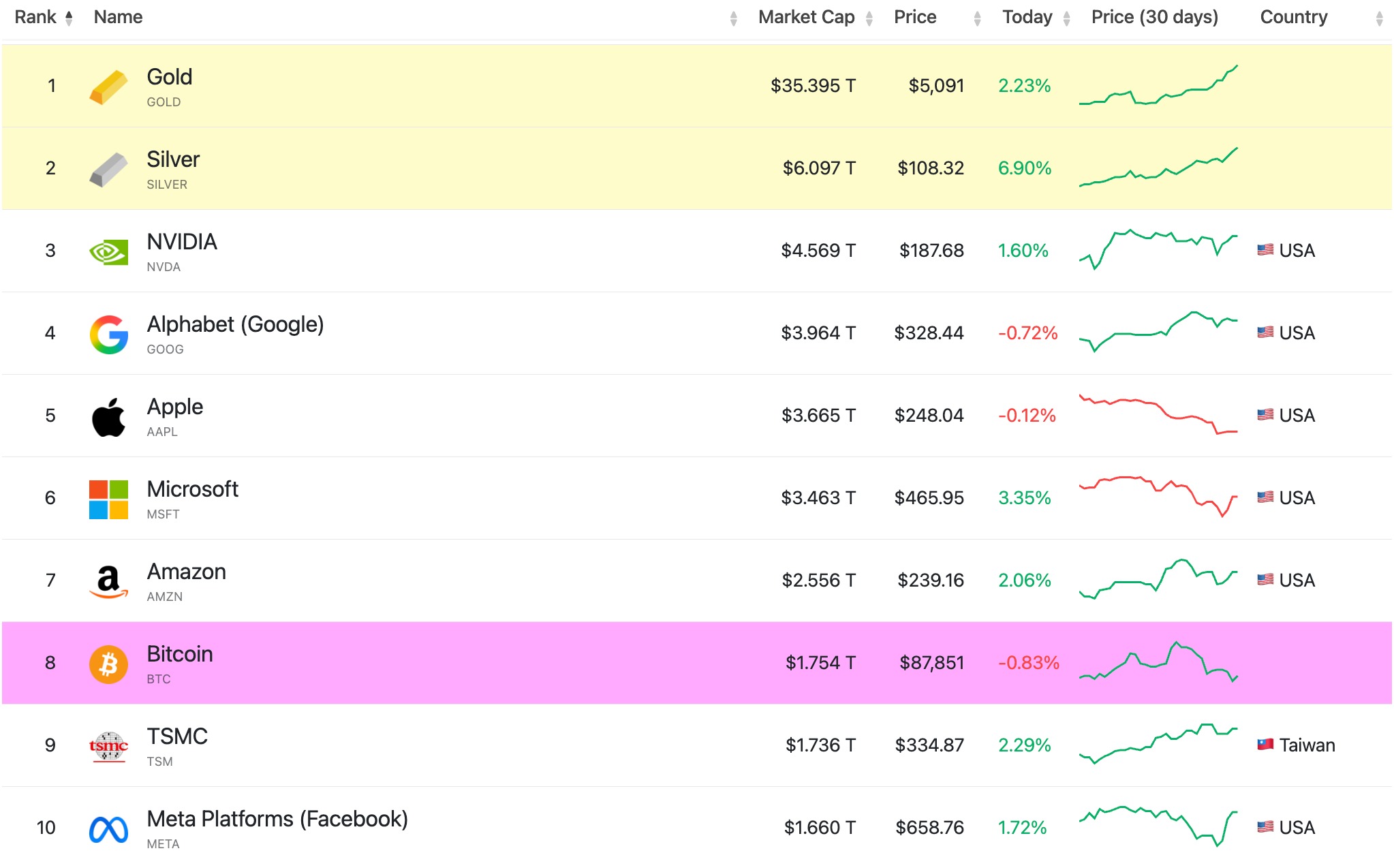Click Alphabet today change -0.72%

point(1027,333)
